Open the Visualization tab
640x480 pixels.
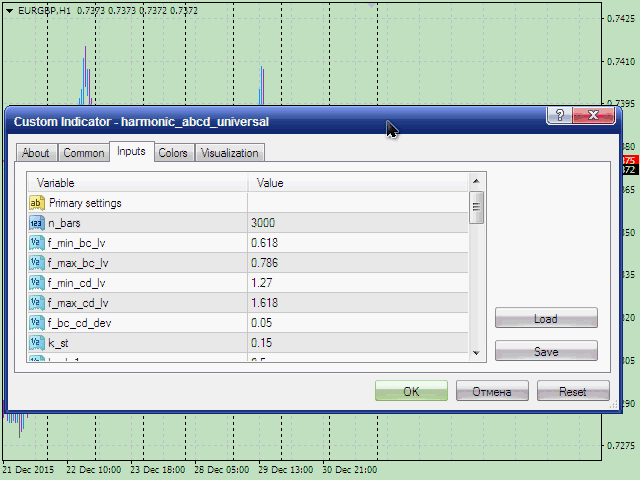point(229,153)
